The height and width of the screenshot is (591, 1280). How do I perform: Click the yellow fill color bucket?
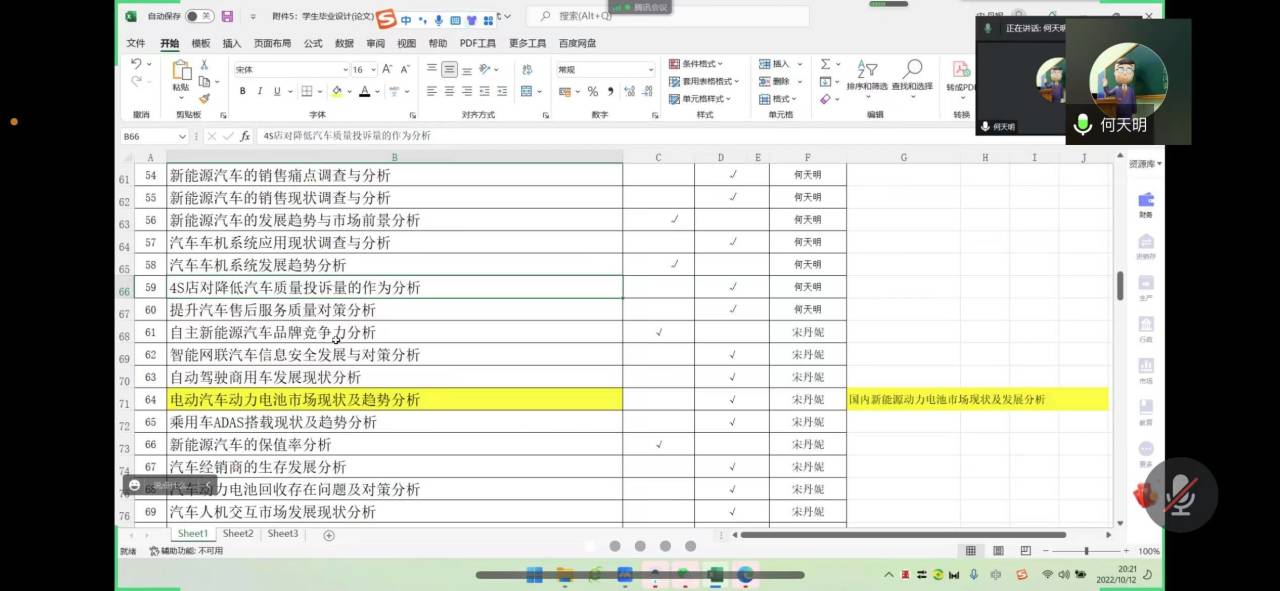pyautogui.click(x=337, y=91)
